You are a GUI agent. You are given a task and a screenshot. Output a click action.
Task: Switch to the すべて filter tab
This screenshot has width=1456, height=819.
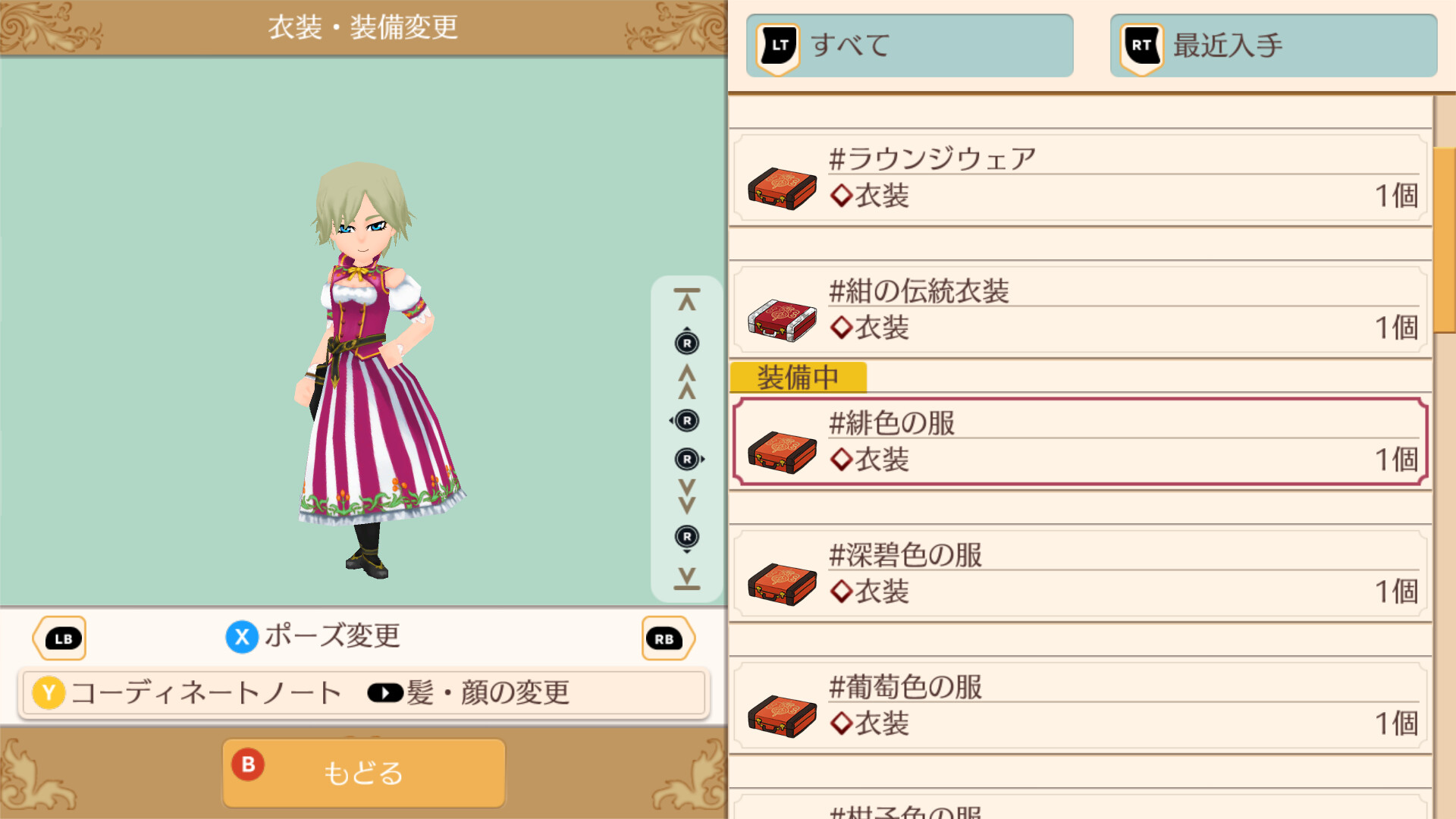coord(909,45)
